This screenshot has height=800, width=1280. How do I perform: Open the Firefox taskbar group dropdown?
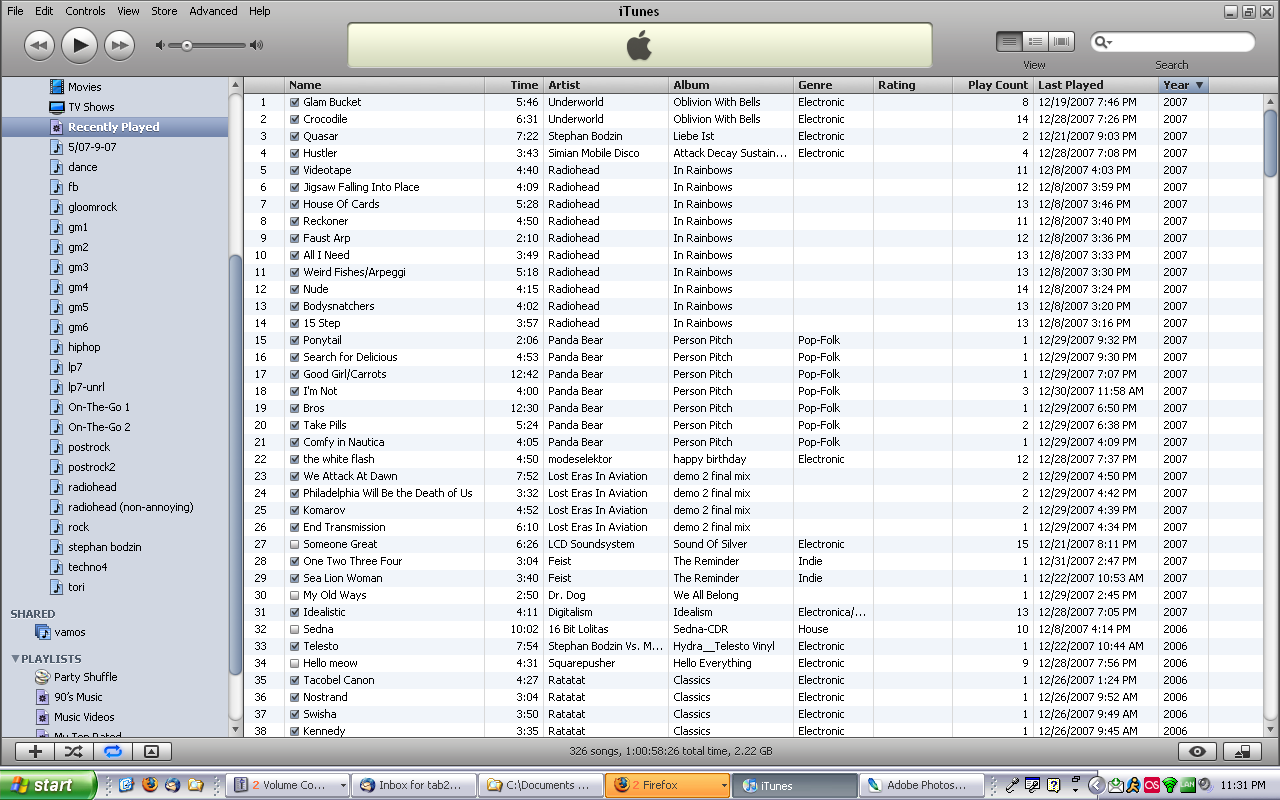tap(725, 785)
